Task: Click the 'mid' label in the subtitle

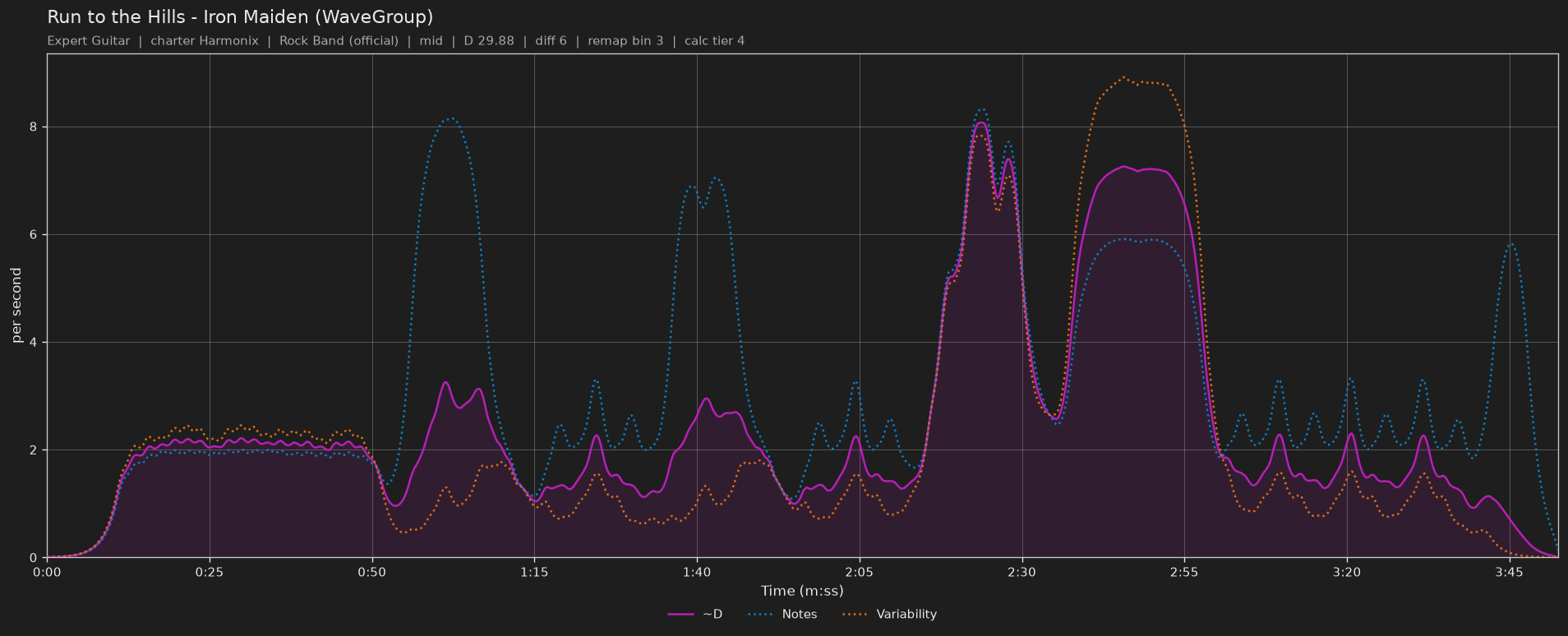Action: click(431, 41)
